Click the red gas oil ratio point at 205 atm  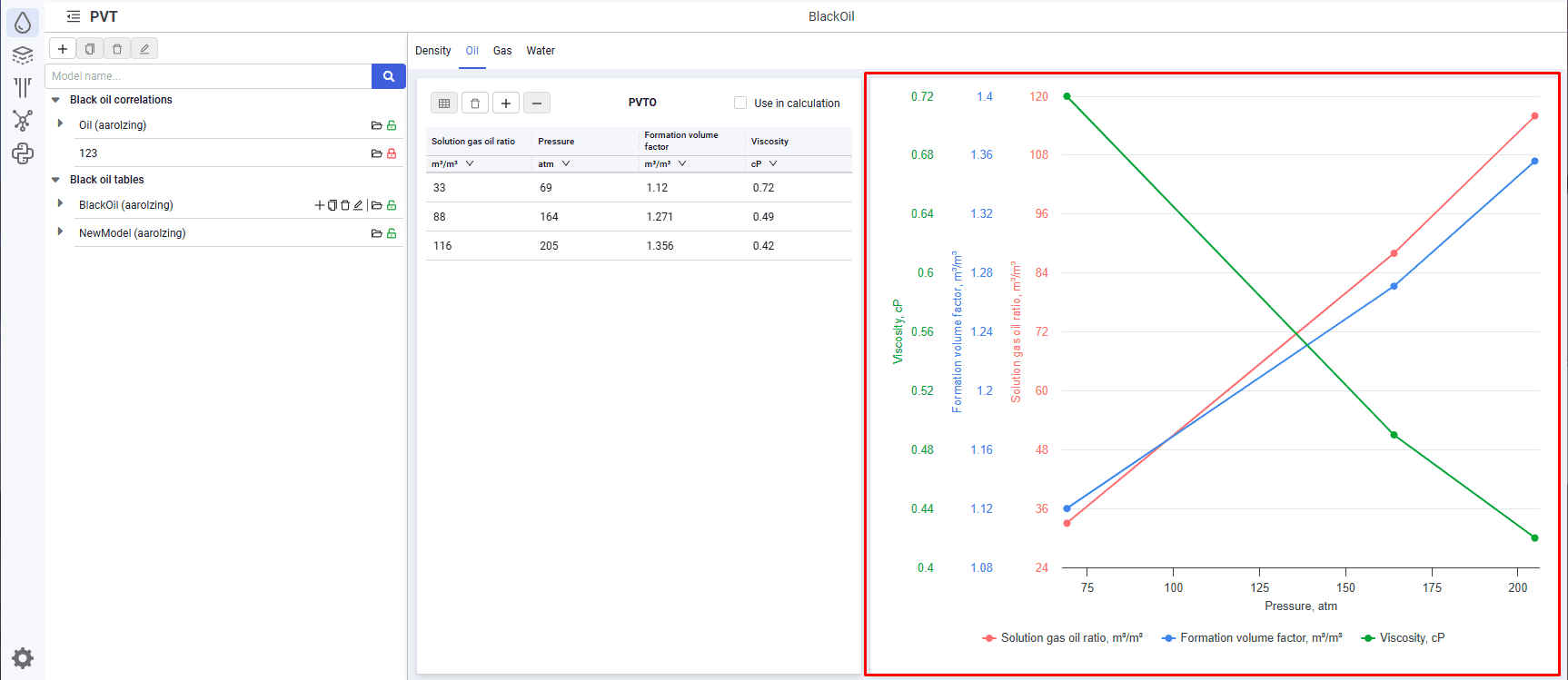point(1534,116)
